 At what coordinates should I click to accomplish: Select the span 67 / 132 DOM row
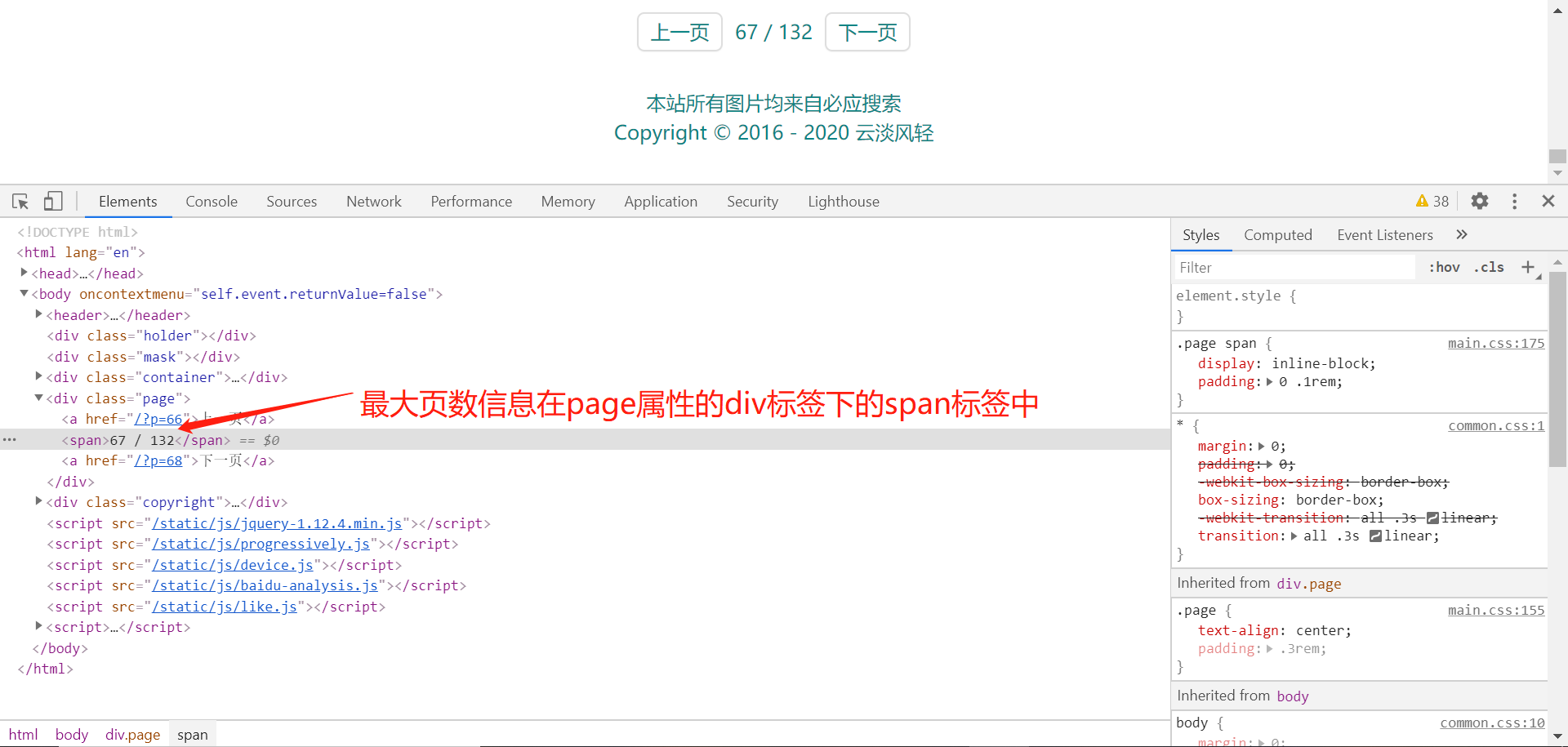pos(585,440)
